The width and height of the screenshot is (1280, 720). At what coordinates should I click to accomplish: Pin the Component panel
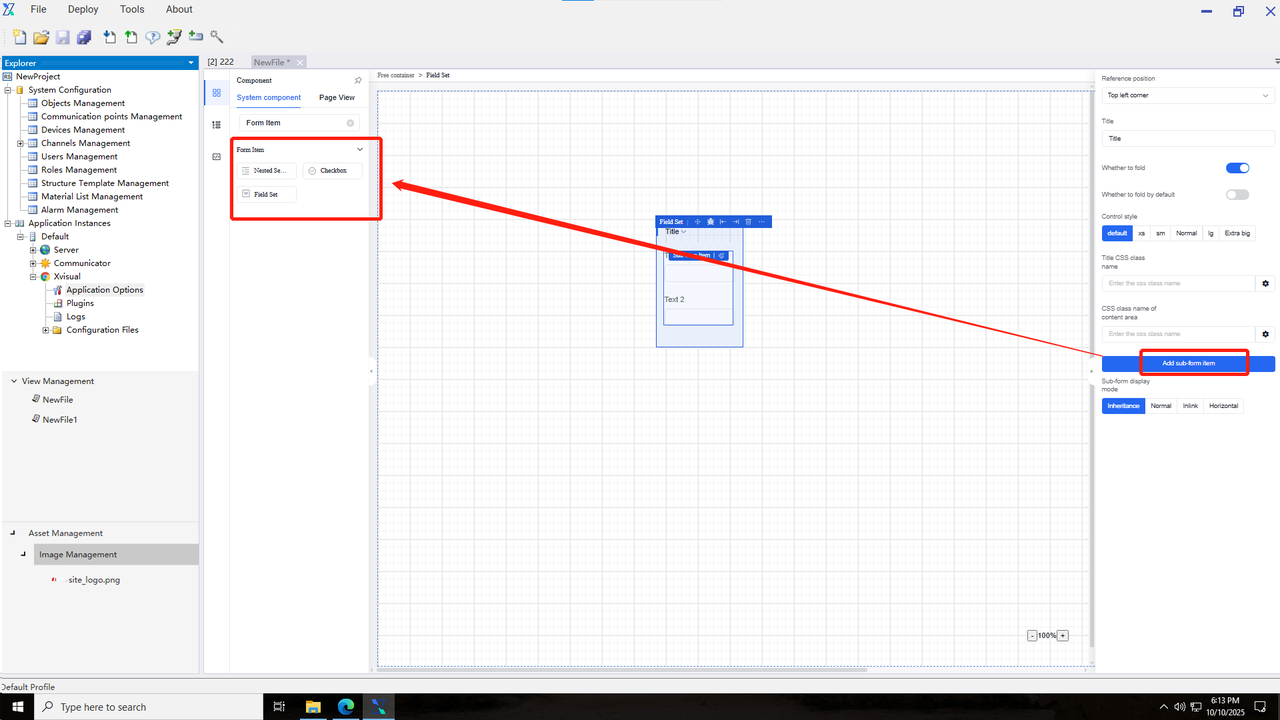tap(358, 80)
